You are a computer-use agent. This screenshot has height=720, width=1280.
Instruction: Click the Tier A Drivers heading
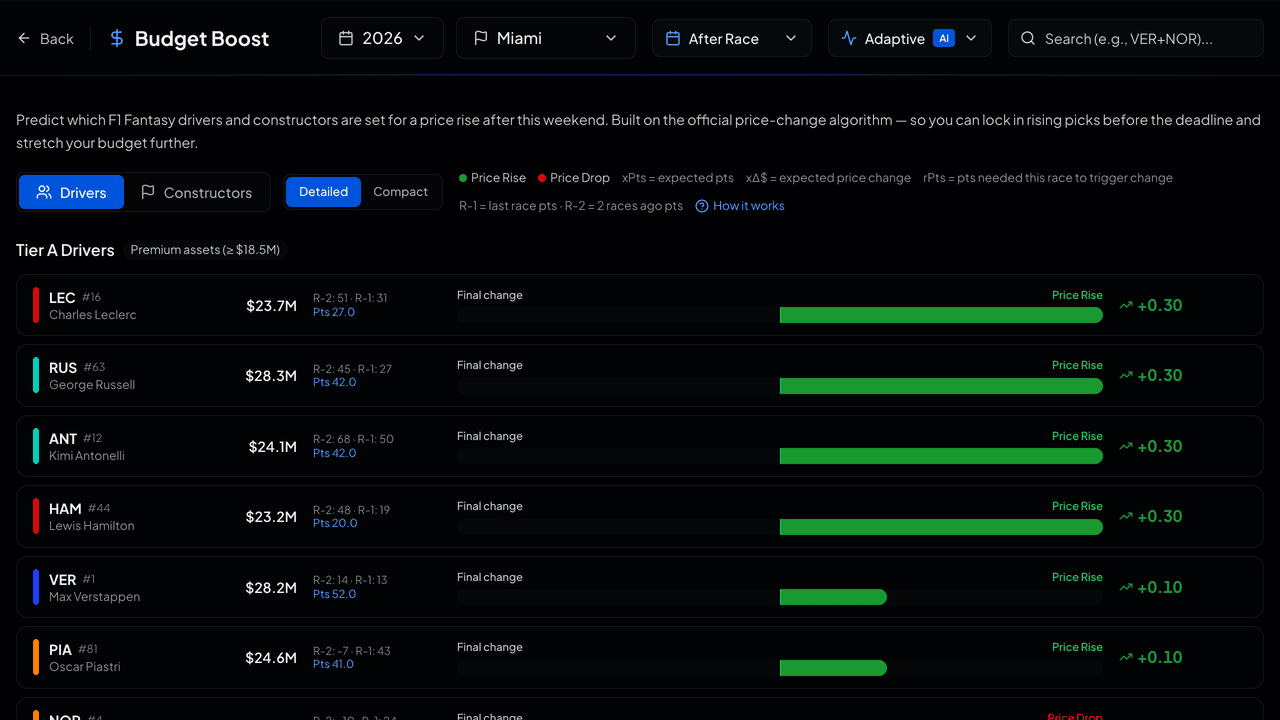coord(65,250)
